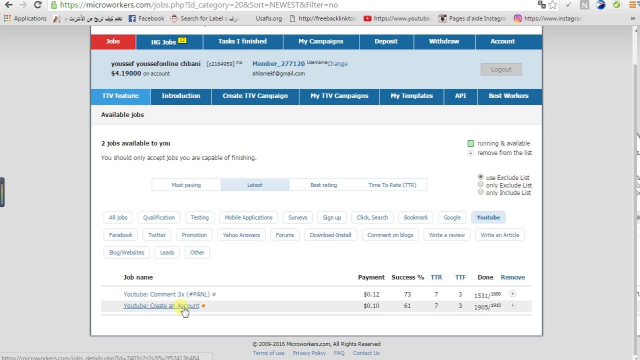Open the YouTube bookmark in bookmarks bar

pyautogui.click(x=397, y=19)
